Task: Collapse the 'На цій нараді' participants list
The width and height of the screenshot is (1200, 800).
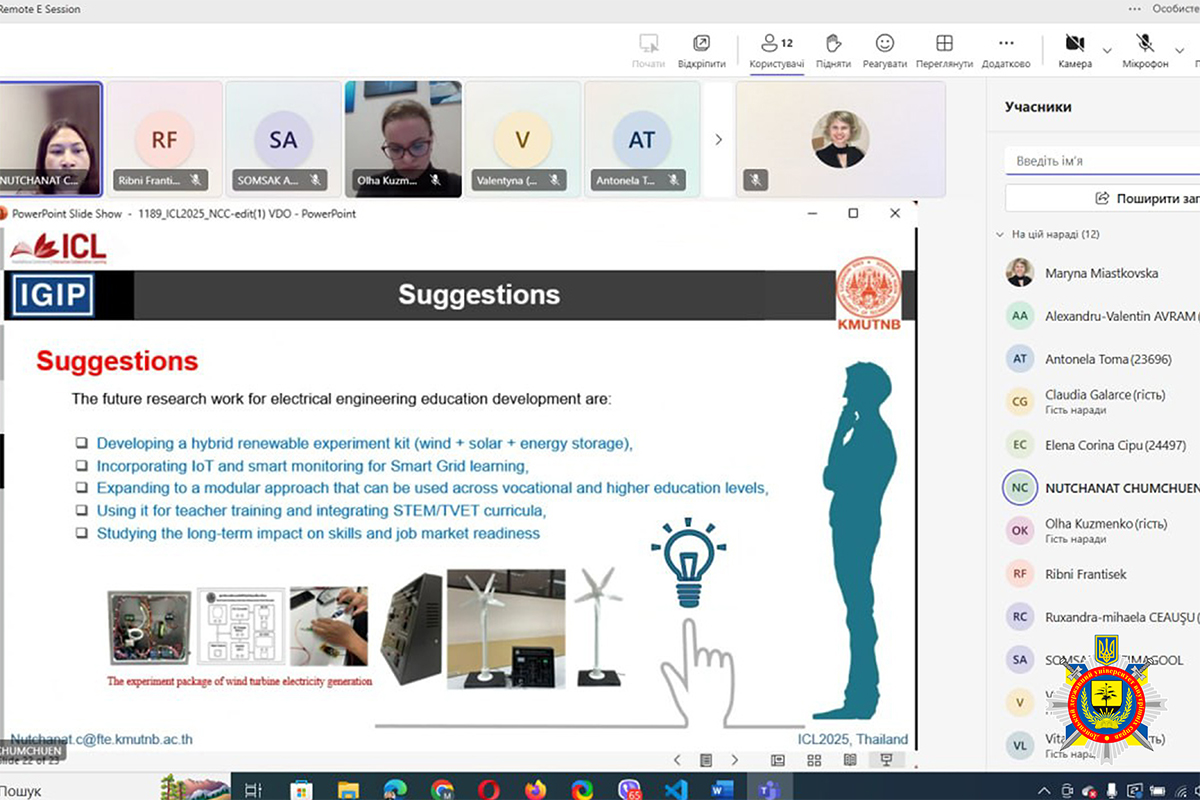Action: tap(999, 235)
